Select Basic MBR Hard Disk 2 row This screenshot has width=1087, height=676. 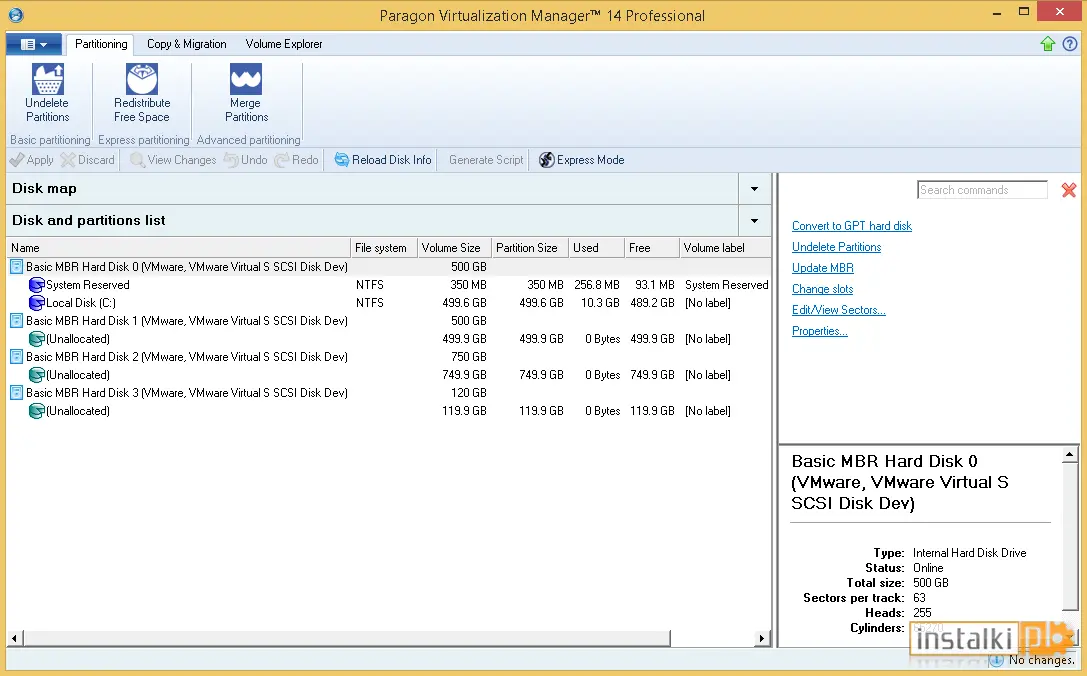[389, 357]
